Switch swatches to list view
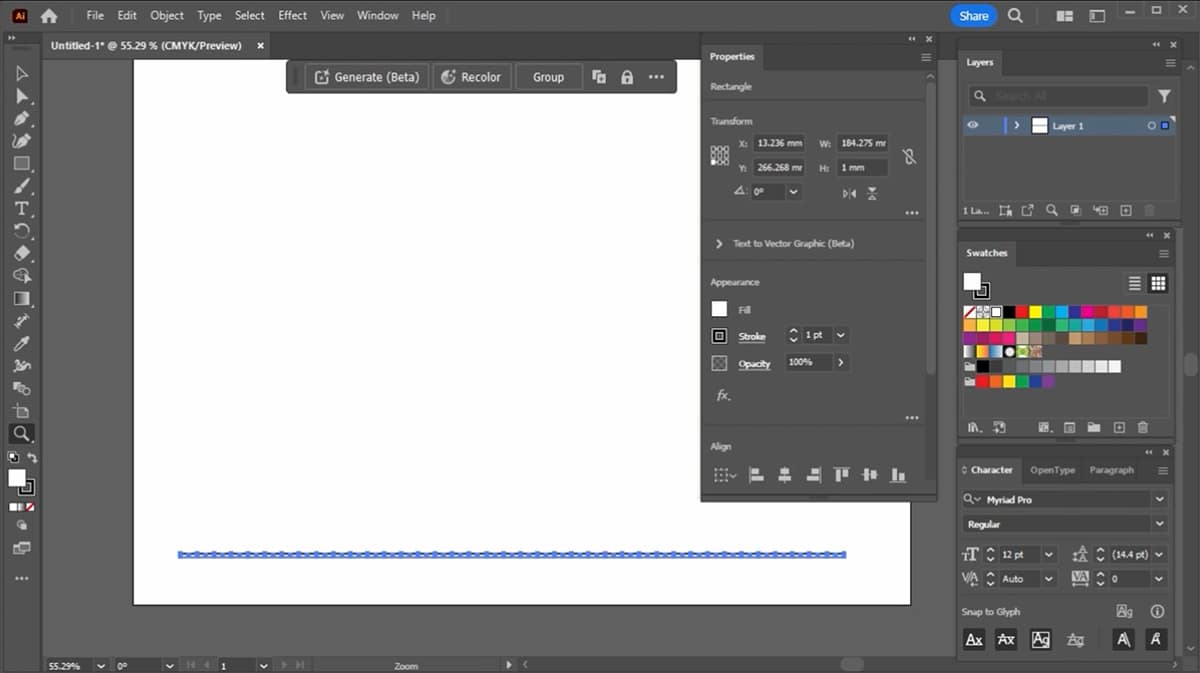The height and width of the screenshot is (673, 1200). tap(1134, 284)
